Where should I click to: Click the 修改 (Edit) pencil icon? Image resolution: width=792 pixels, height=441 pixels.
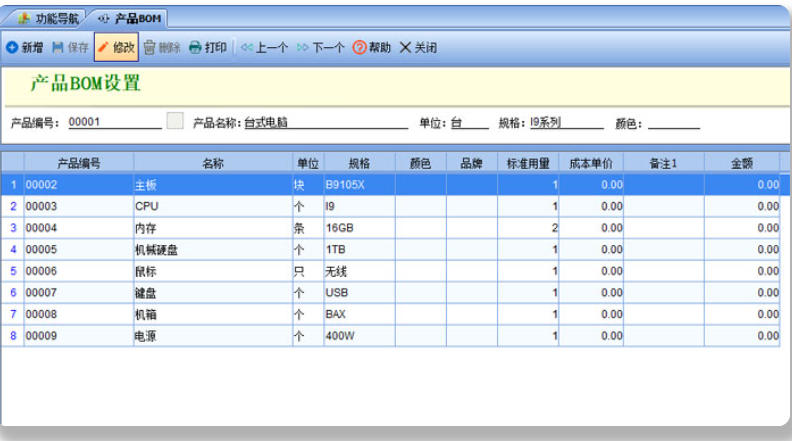coord(104,48)
